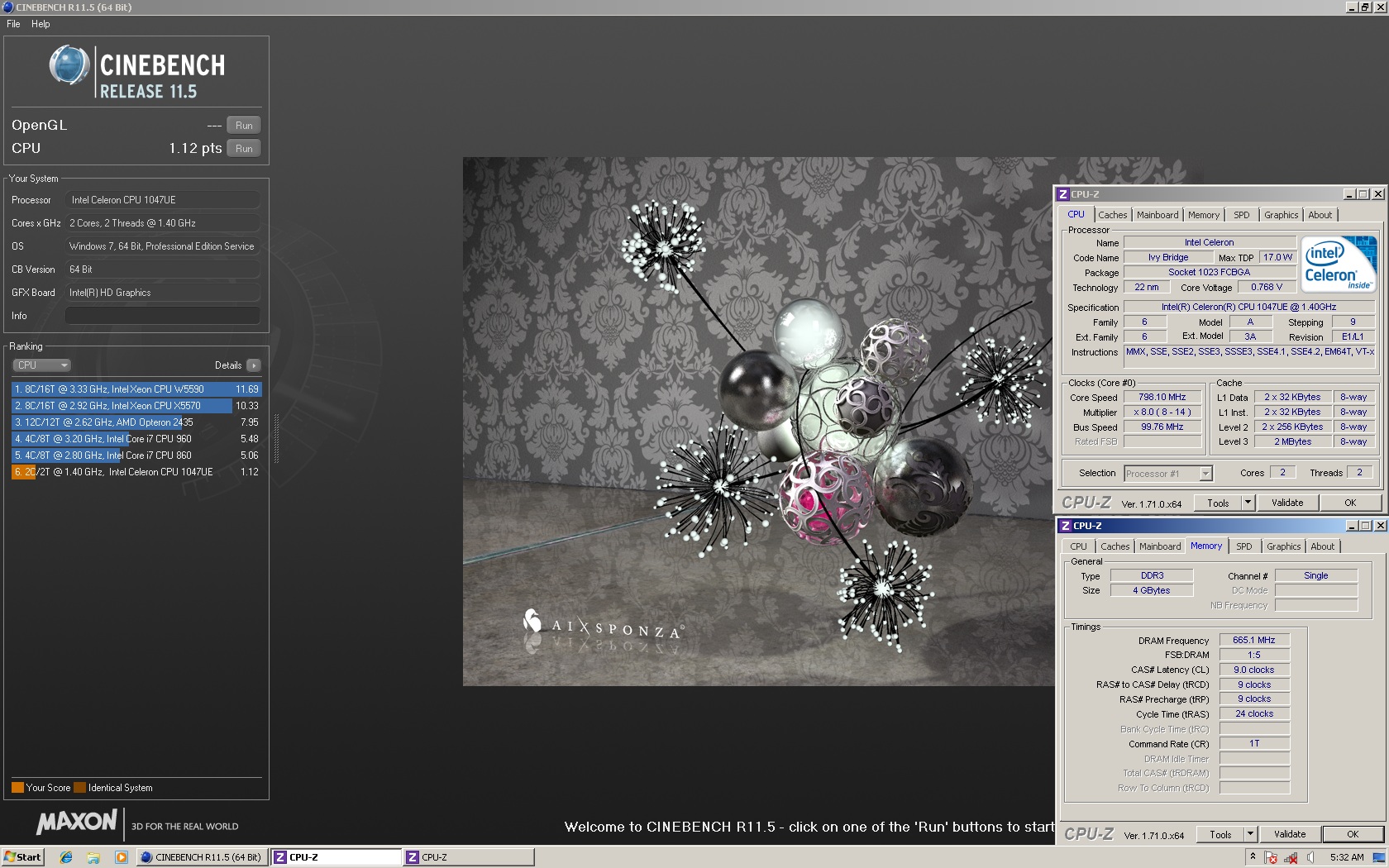1389x868 pixels.
Task: Open the CPU ranking type dropdown
Action: pos(41,365)
